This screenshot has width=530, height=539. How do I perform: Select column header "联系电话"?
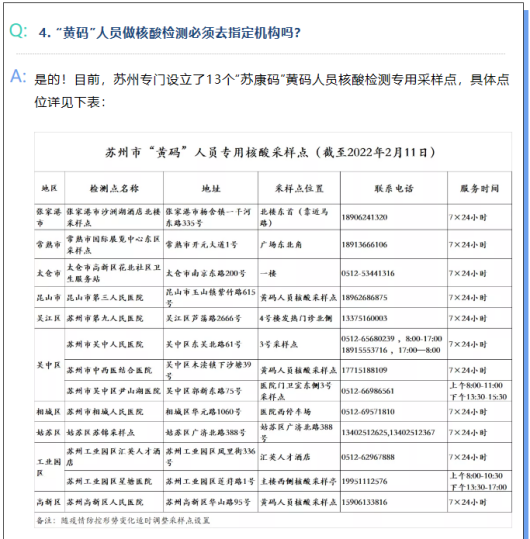(x=394, y=188)
